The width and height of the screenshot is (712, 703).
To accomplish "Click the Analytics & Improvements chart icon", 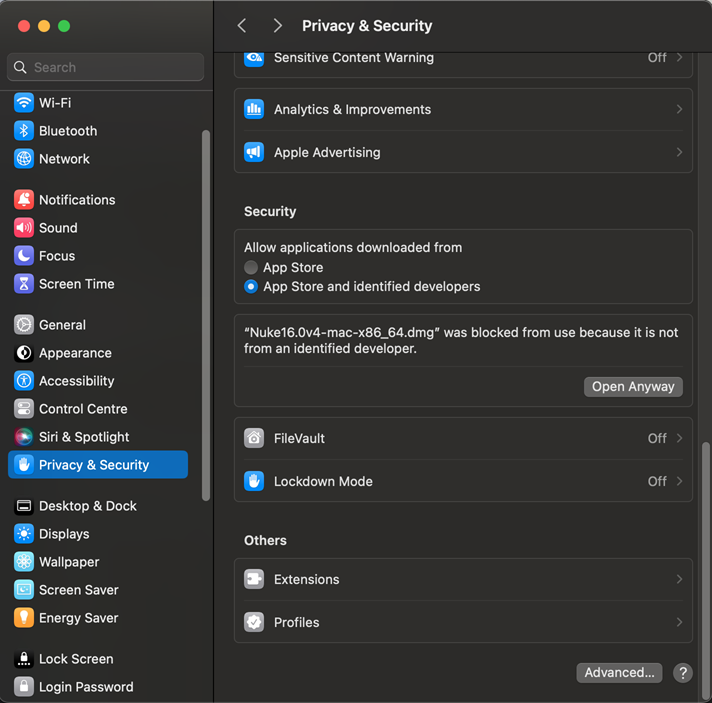I will point(254,109).
